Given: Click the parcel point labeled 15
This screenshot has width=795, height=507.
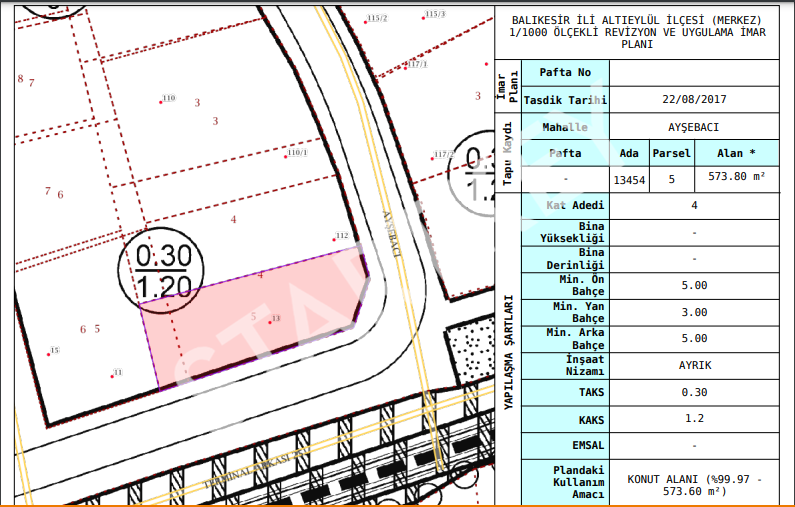Looking at the screenshot, I should [49, 353].
